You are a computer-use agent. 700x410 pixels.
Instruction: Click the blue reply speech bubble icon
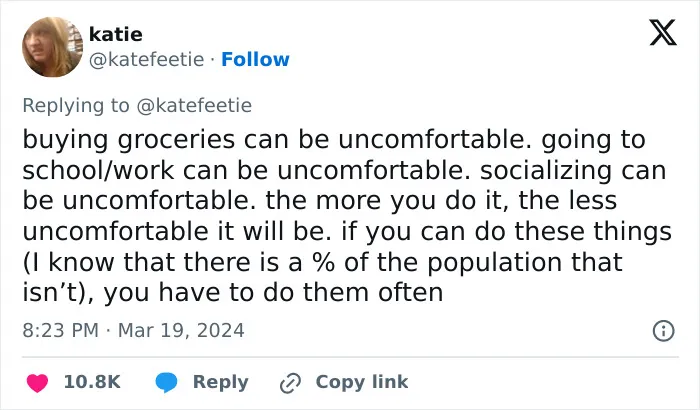(166, 383)
